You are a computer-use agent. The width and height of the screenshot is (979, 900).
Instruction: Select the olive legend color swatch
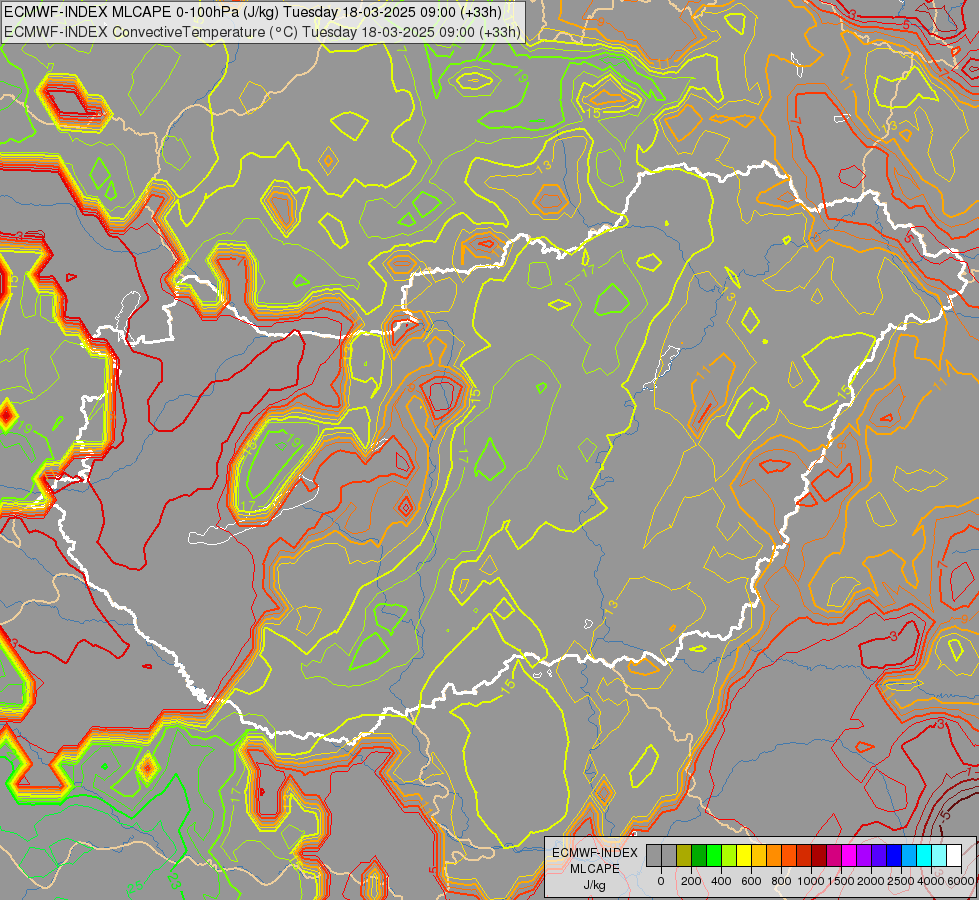click(684, 856)
